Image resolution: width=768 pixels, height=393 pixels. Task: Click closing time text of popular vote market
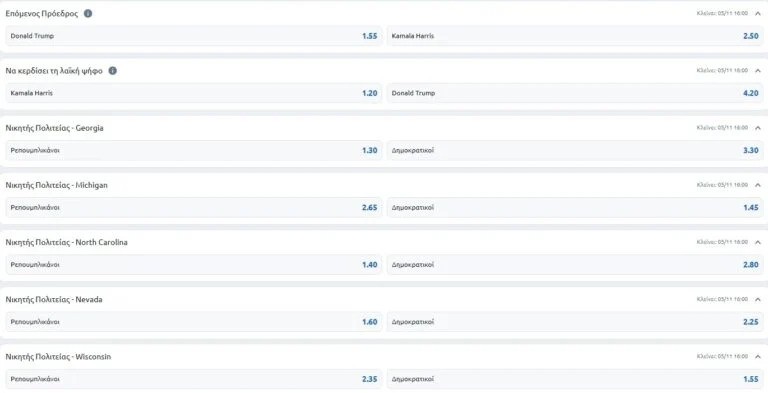pyautogui.click(x=722, y=71)
